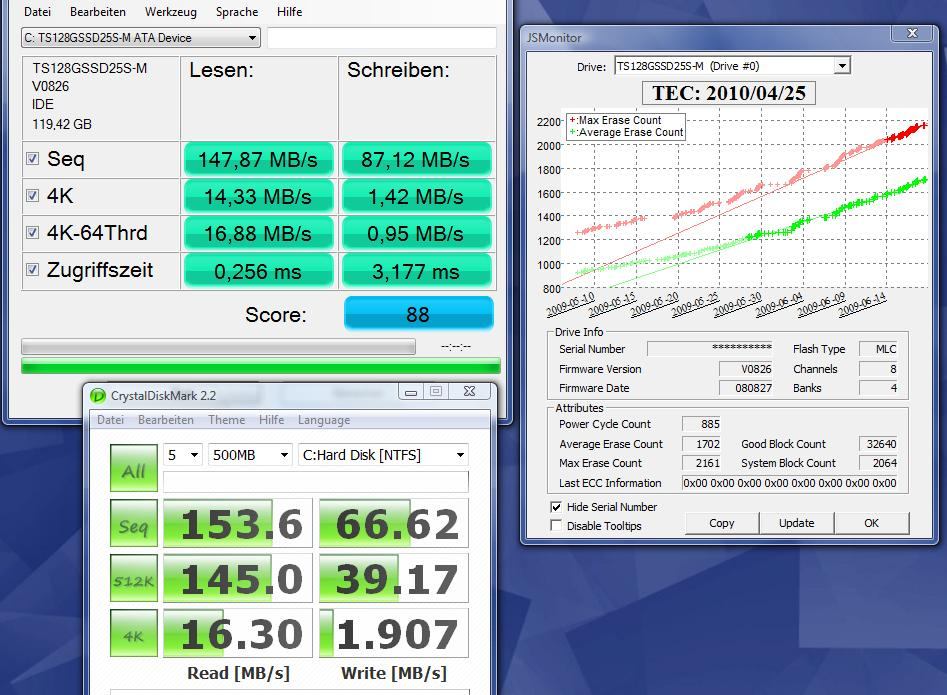
Task: Uncheck the 4K benchmark checkbox
Action: (x=33, y=196)
